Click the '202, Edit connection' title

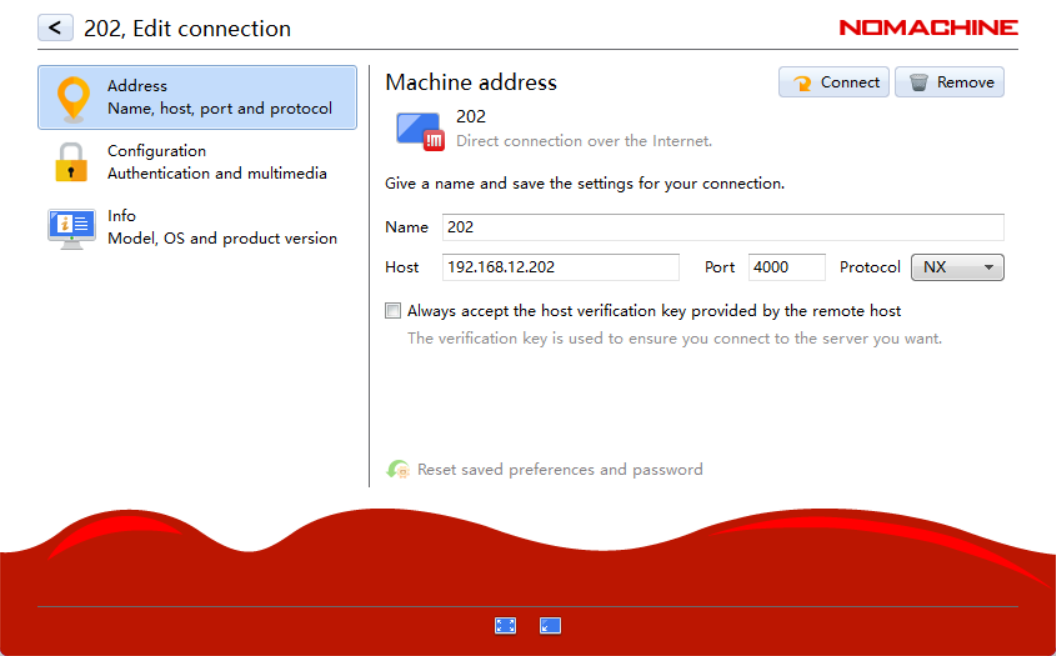coord(187,28)
